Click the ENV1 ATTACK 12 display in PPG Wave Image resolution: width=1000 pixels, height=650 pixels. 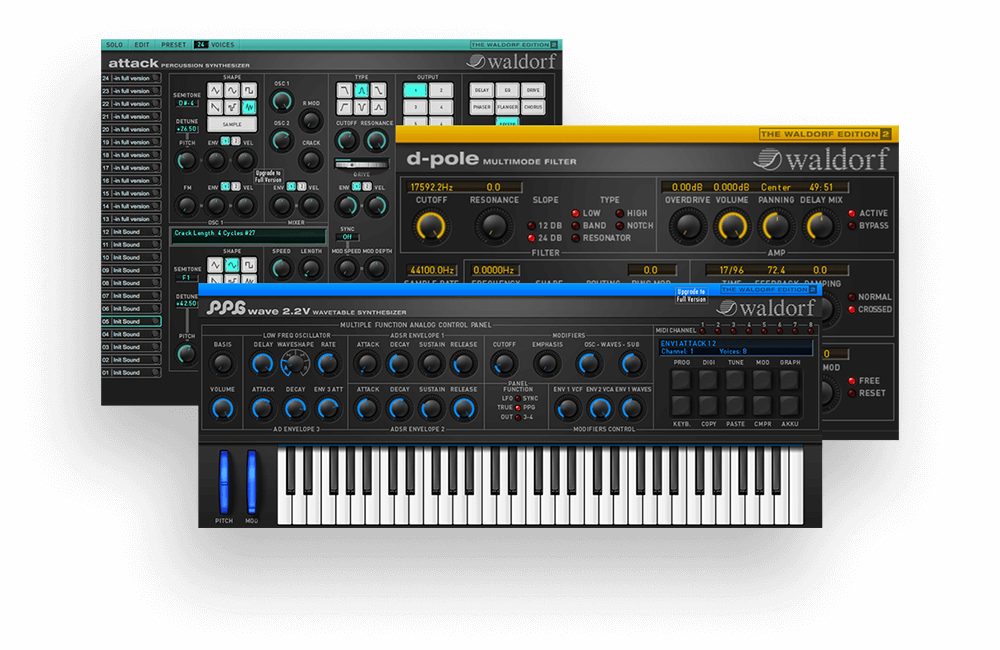click(736, 347)
